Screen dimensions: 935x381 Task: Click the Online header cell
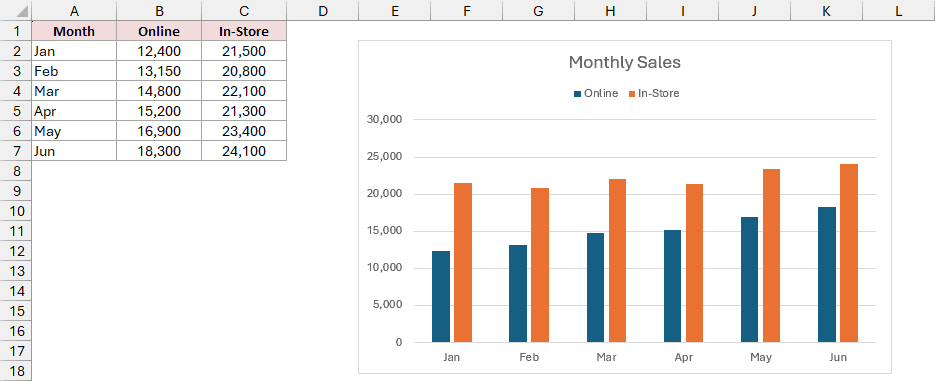pyautogui.click(x=159, y=31)
